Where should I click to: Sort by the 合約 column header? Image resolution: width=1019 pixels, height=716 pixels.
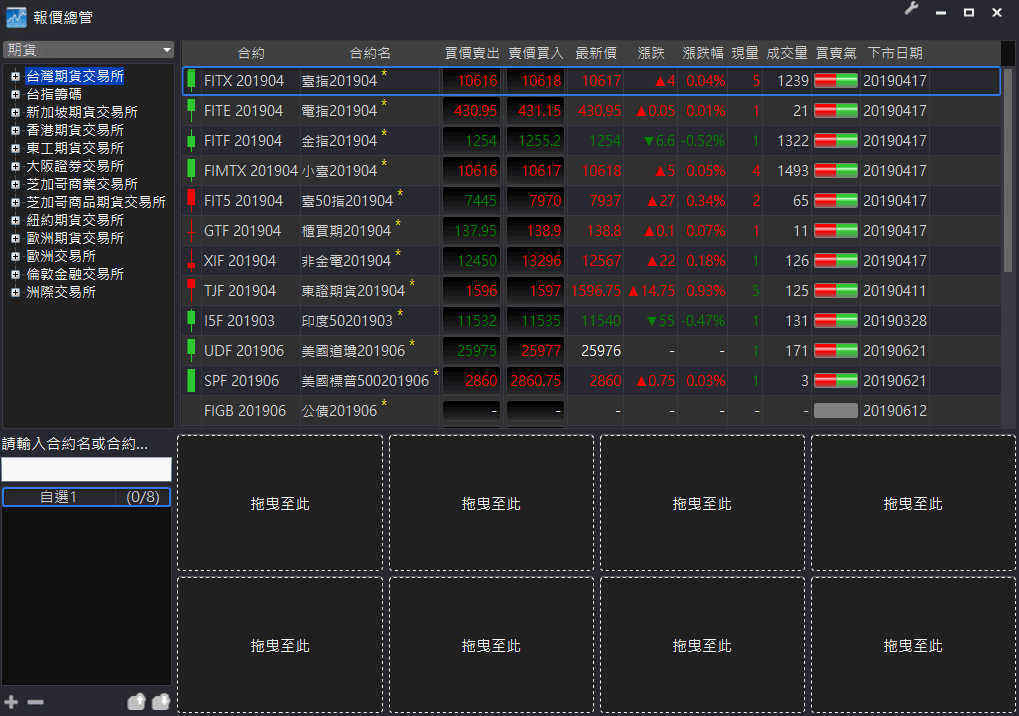click(251, 53)
